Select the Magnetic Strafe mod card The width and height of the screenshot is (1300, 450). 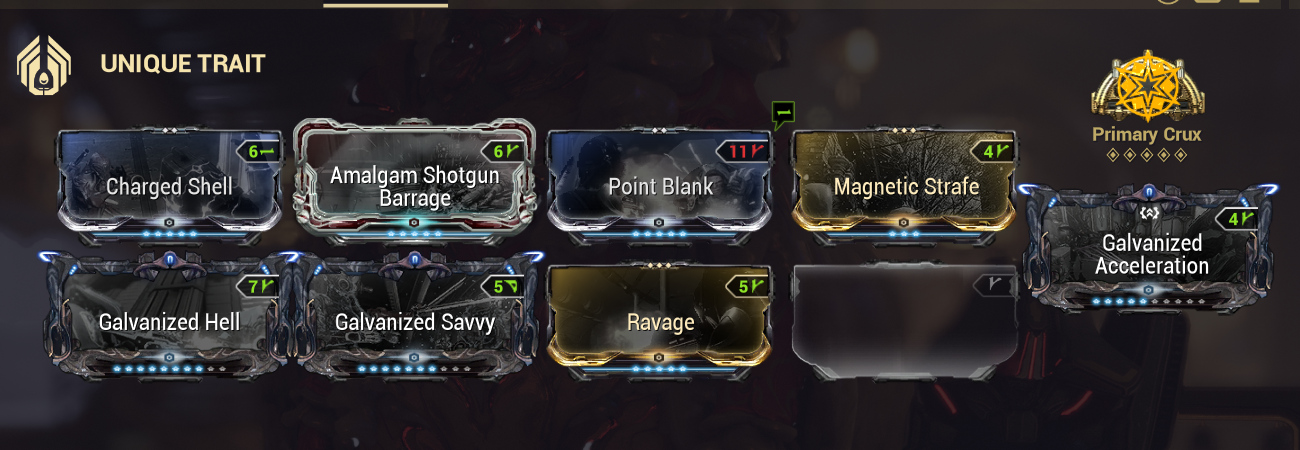905,181
